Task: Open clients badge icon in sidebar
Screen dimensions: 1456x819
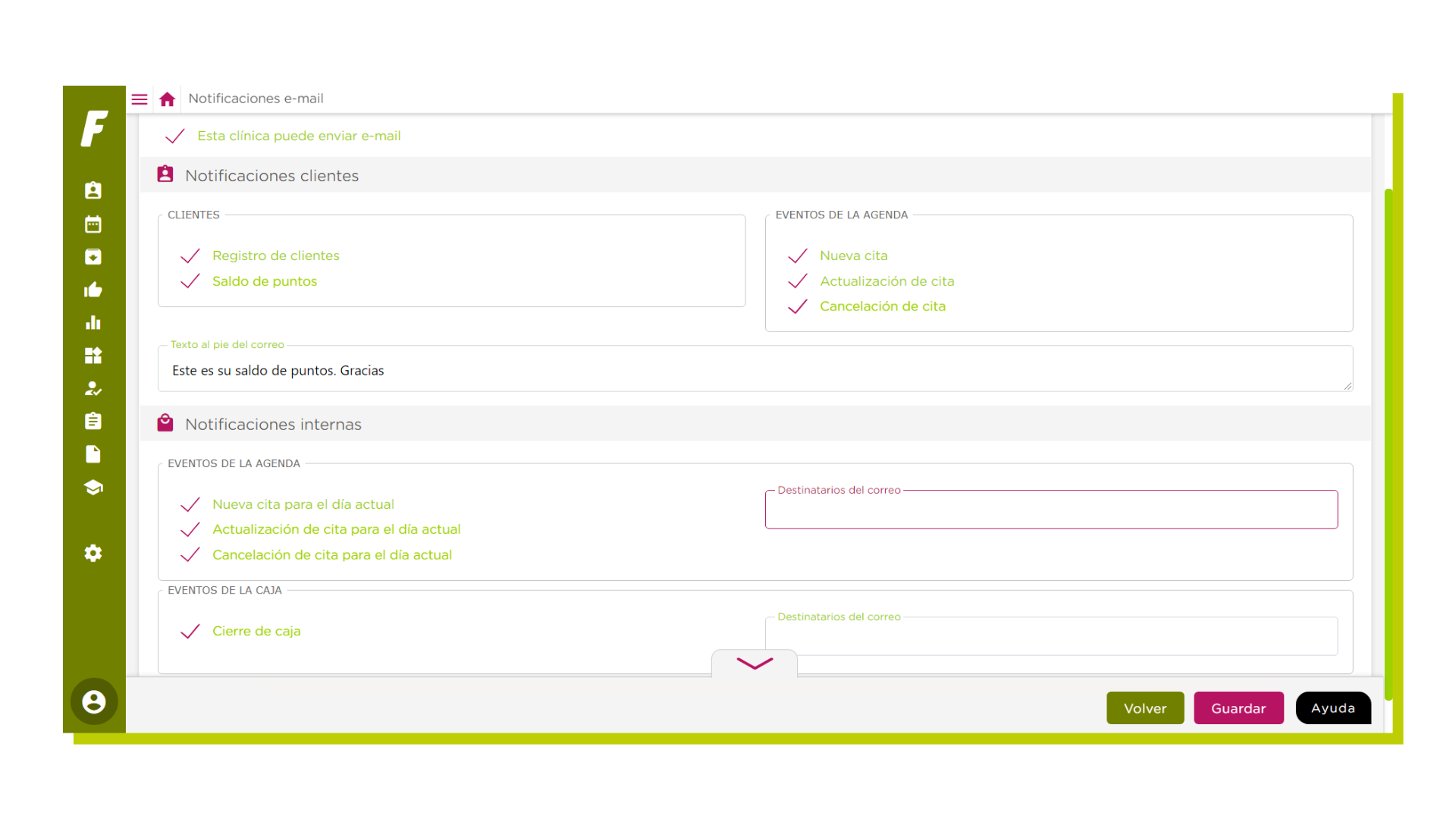Action: tap(93, 190)
